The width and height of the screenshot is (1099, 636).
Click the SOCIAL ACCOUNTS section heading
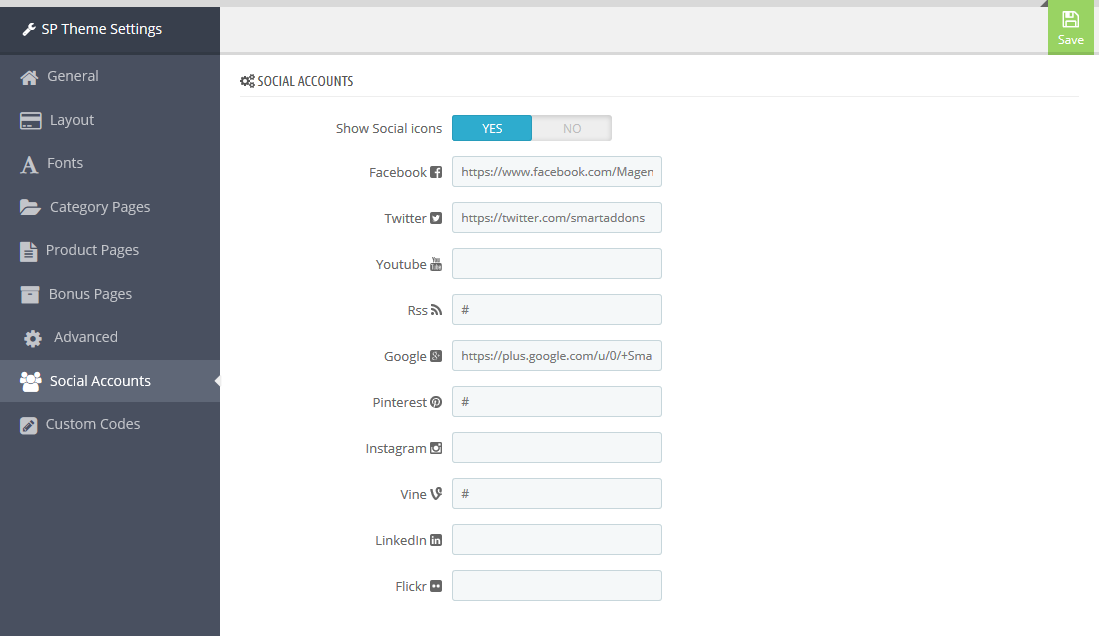pyautogui.click(x=305, y=81)
